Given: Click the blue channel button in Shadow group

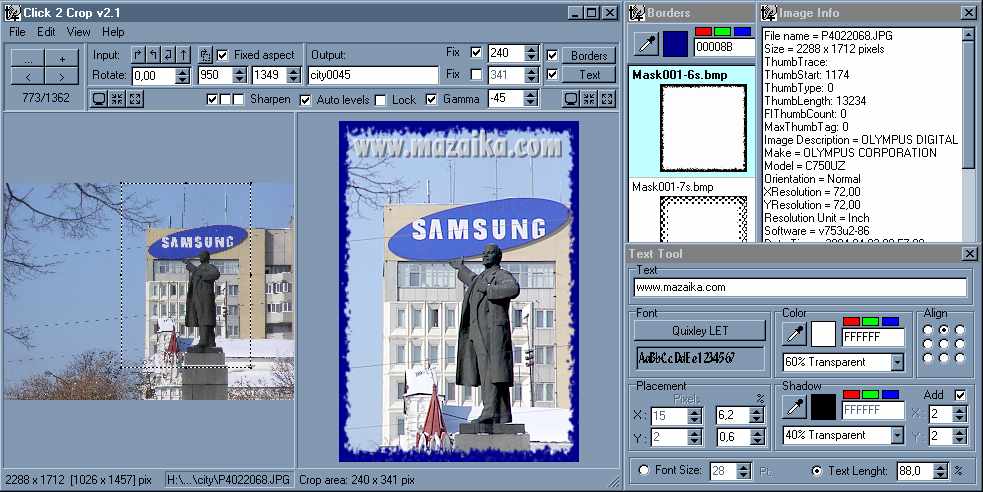Looking at the screenshot, I should pos(890,394).
